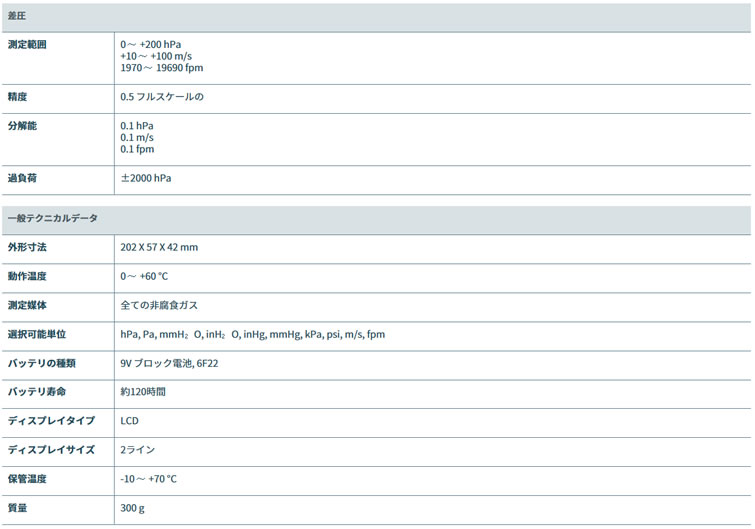Viewport: 755px width, 529px height.
Task: Click the 選択可能単位 row label
Action: click(x=37, y=334)
